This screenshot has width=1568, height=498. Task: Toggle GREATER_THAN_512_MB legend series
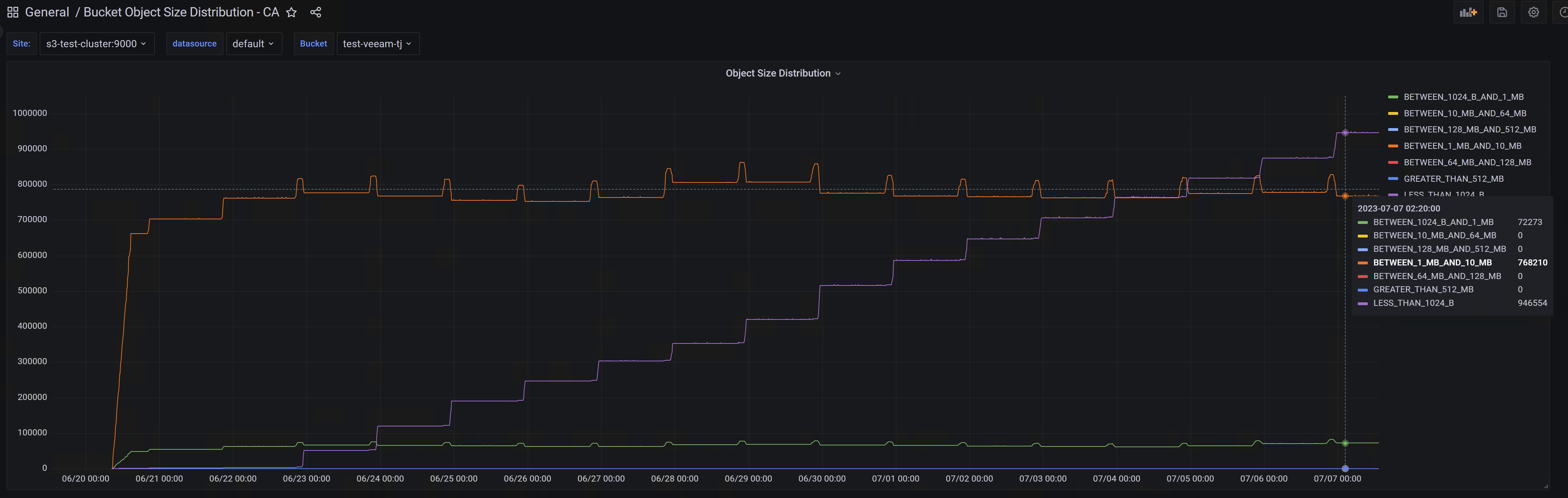tap(1454, 179)
